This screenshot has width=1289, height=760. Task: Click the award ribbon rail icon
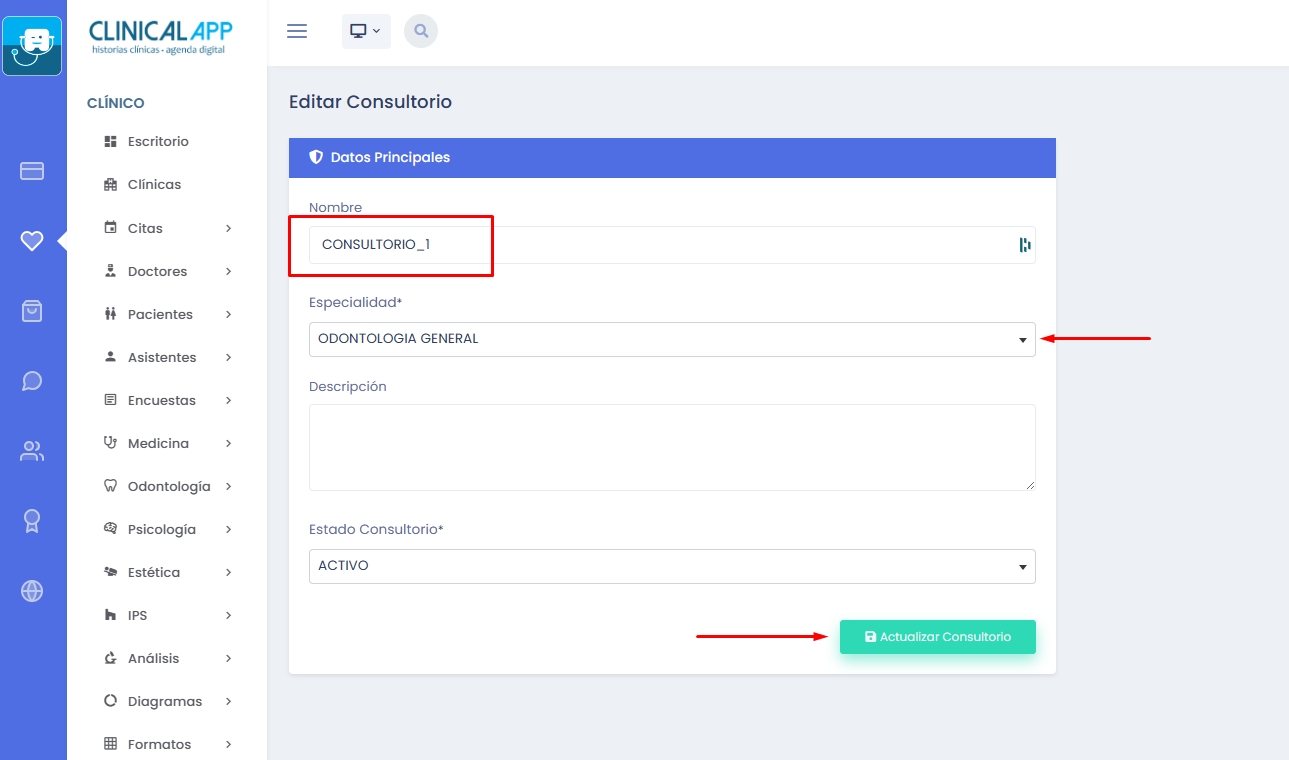pyautogui.click(x=32, y=521)
